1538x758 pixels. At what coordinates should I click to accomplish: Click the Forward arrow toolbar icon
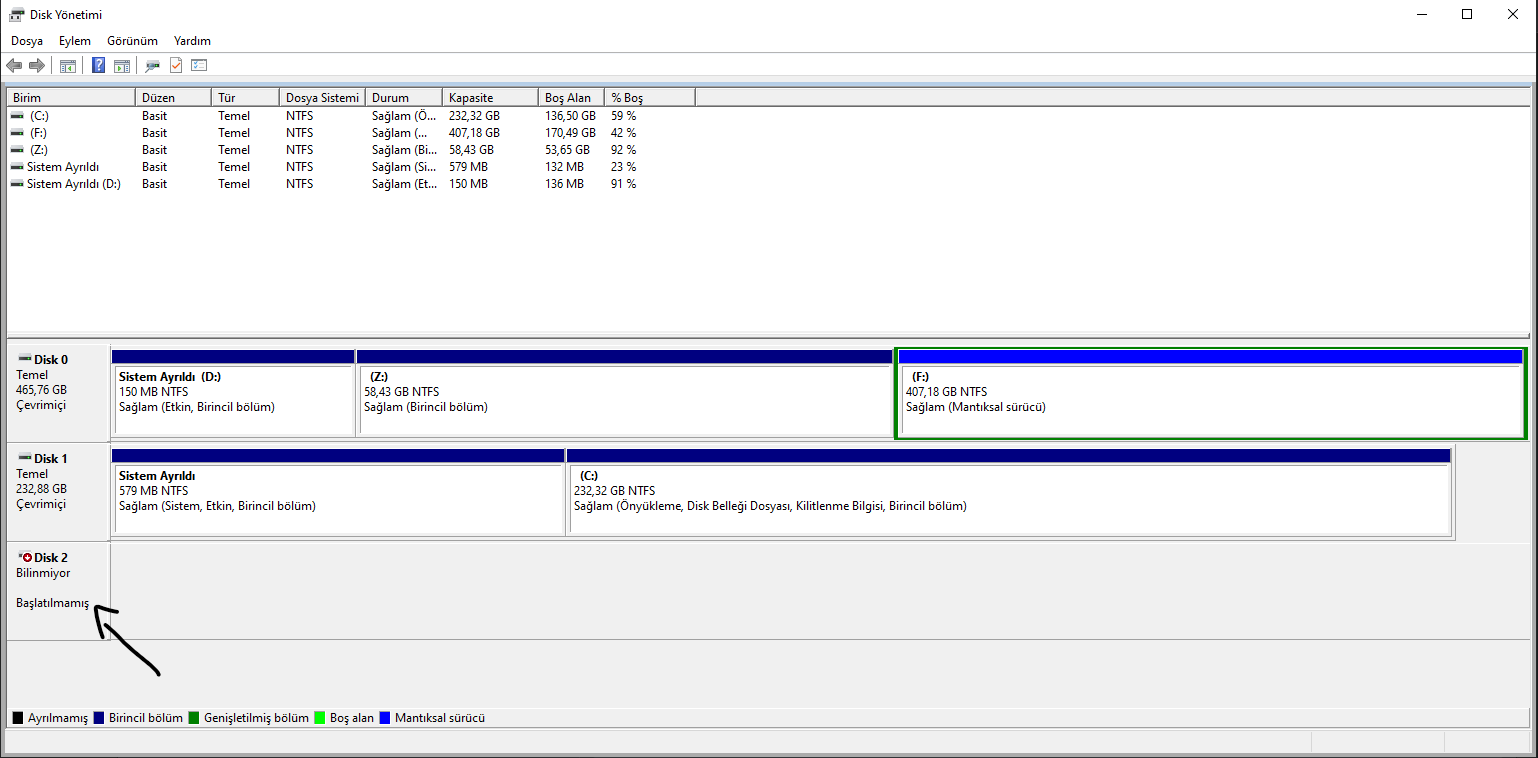pos(37,66)
